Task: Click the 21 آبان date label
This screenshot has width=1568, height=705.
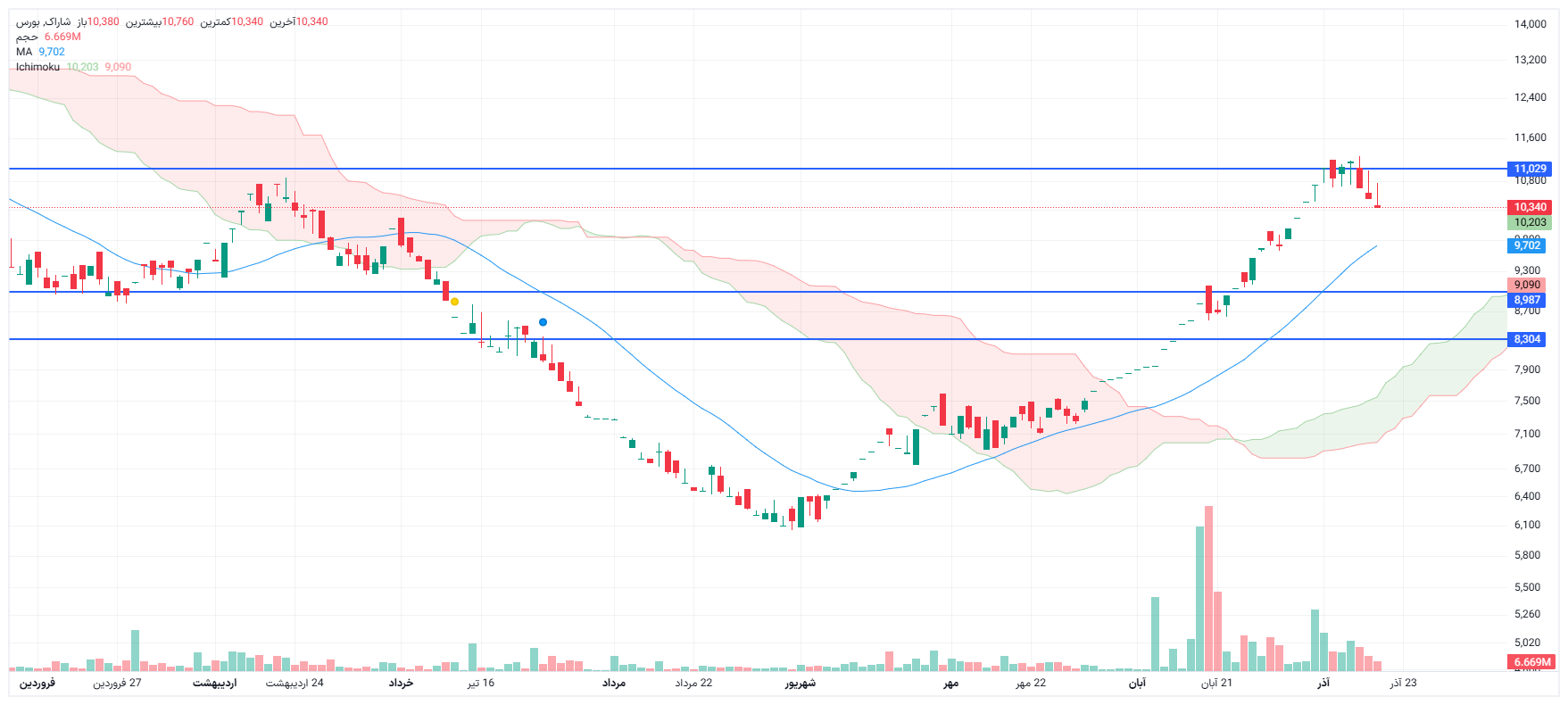Action: pyautogui.click(x=1215, y=684)
